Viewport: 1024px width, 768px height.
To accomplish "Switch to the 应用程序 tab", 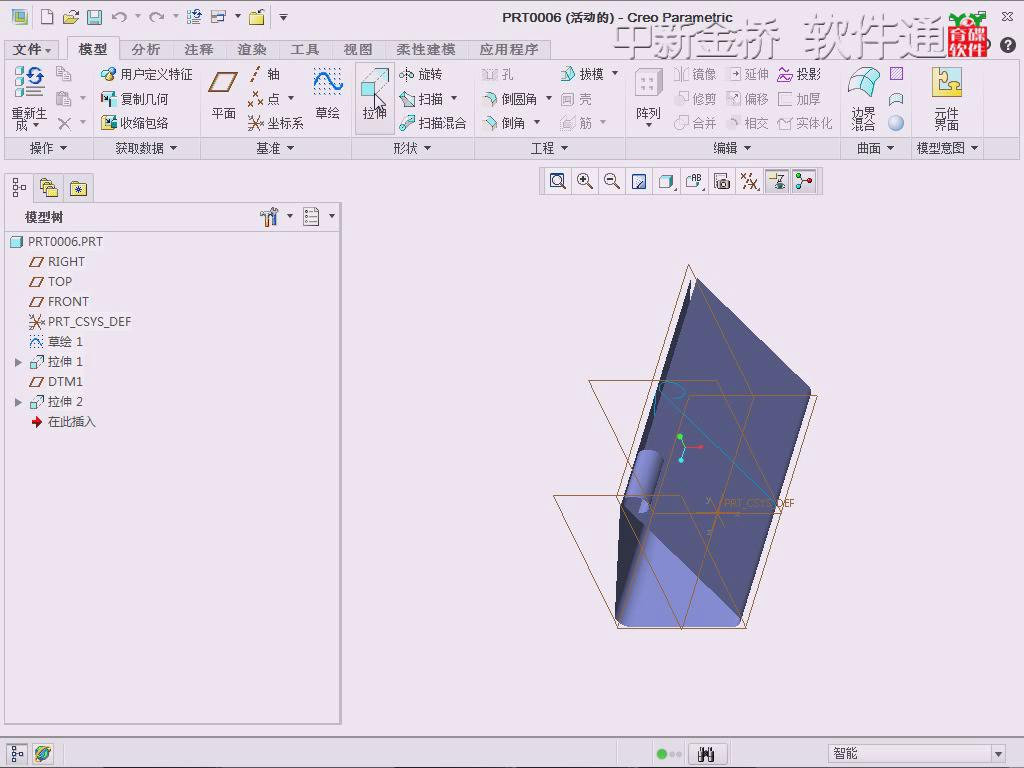I will coord(509,50).
